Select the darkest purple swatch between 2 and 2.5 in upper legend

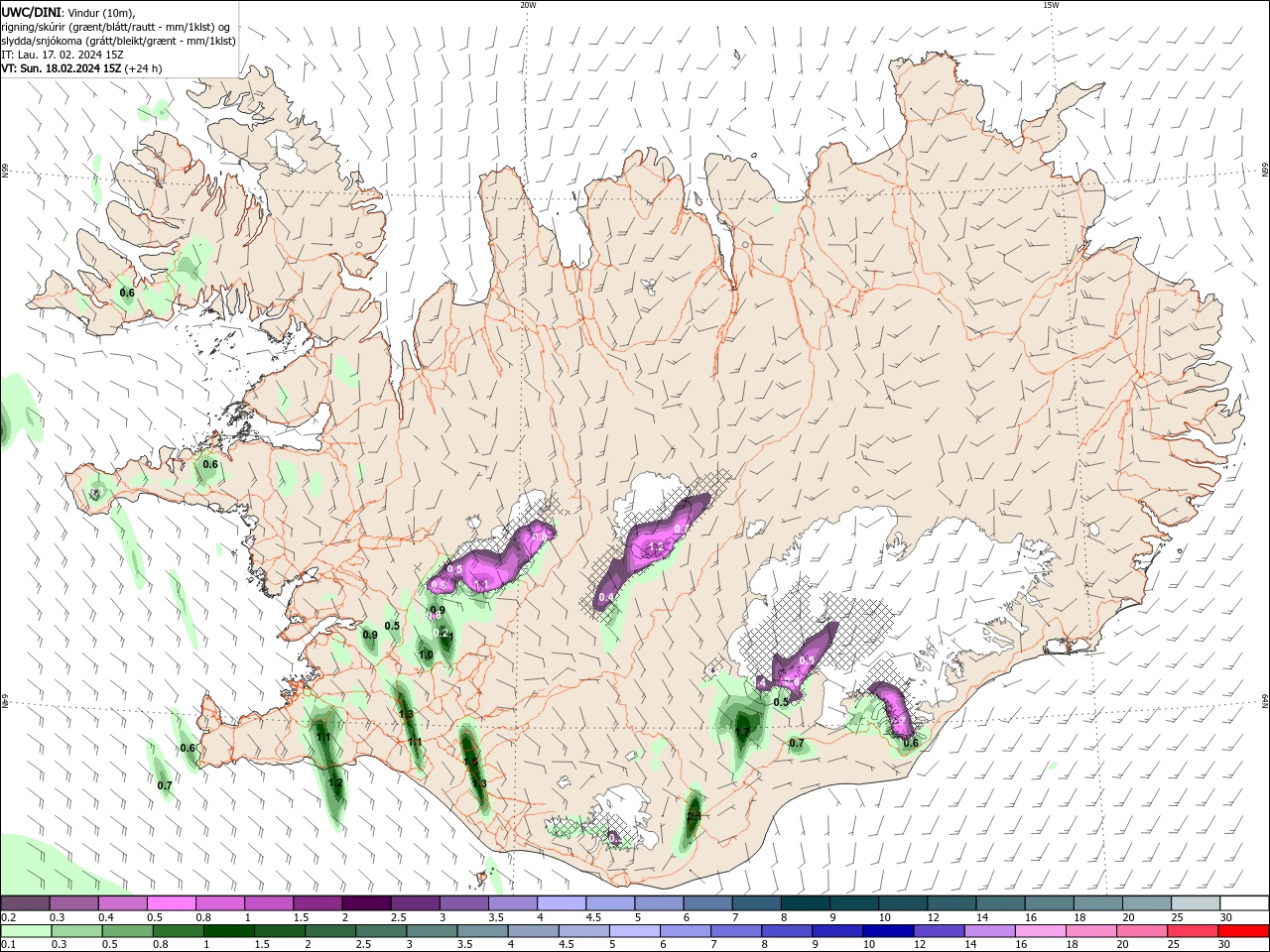click(x=366, y=903)
